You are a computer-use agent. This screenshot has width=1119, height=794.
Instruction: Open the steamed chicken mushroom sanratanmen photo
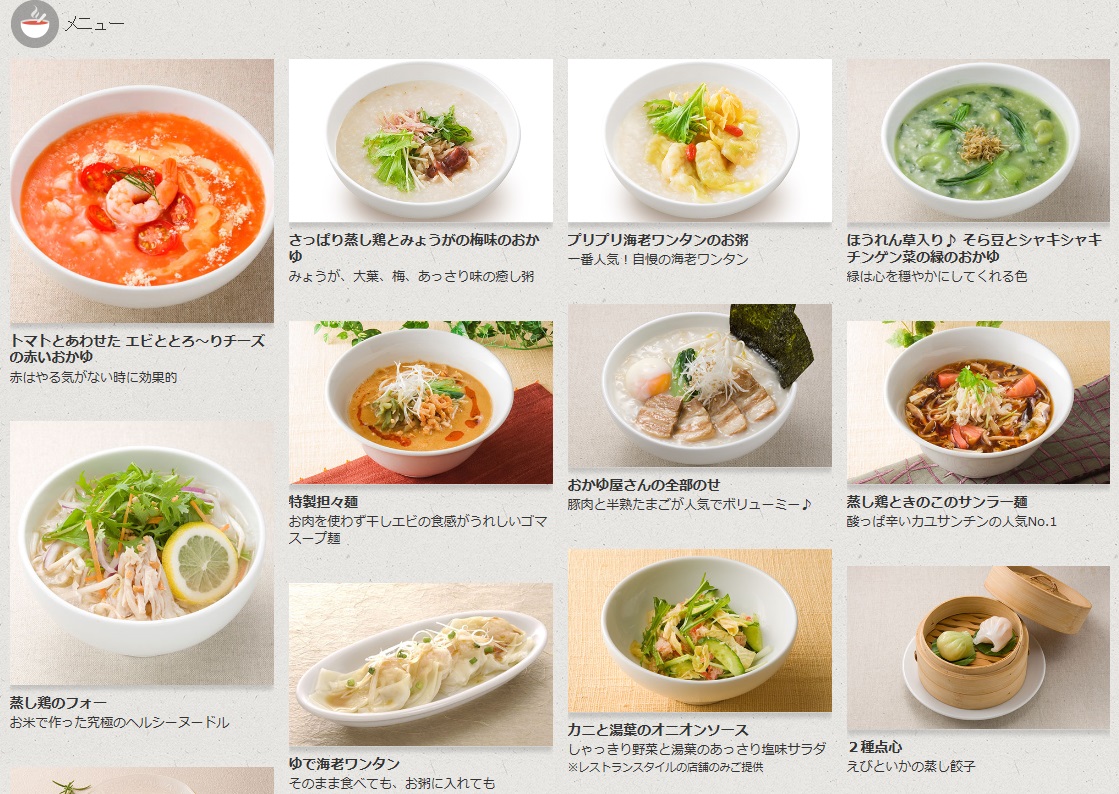pos(978,402)
